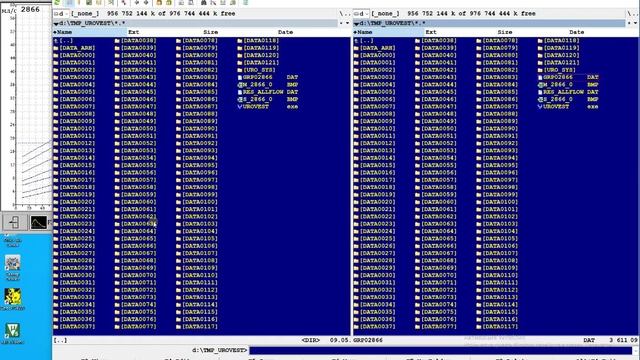Select parent directory [..] in left panel
The image size is (640, 360).
pos(63,40)
